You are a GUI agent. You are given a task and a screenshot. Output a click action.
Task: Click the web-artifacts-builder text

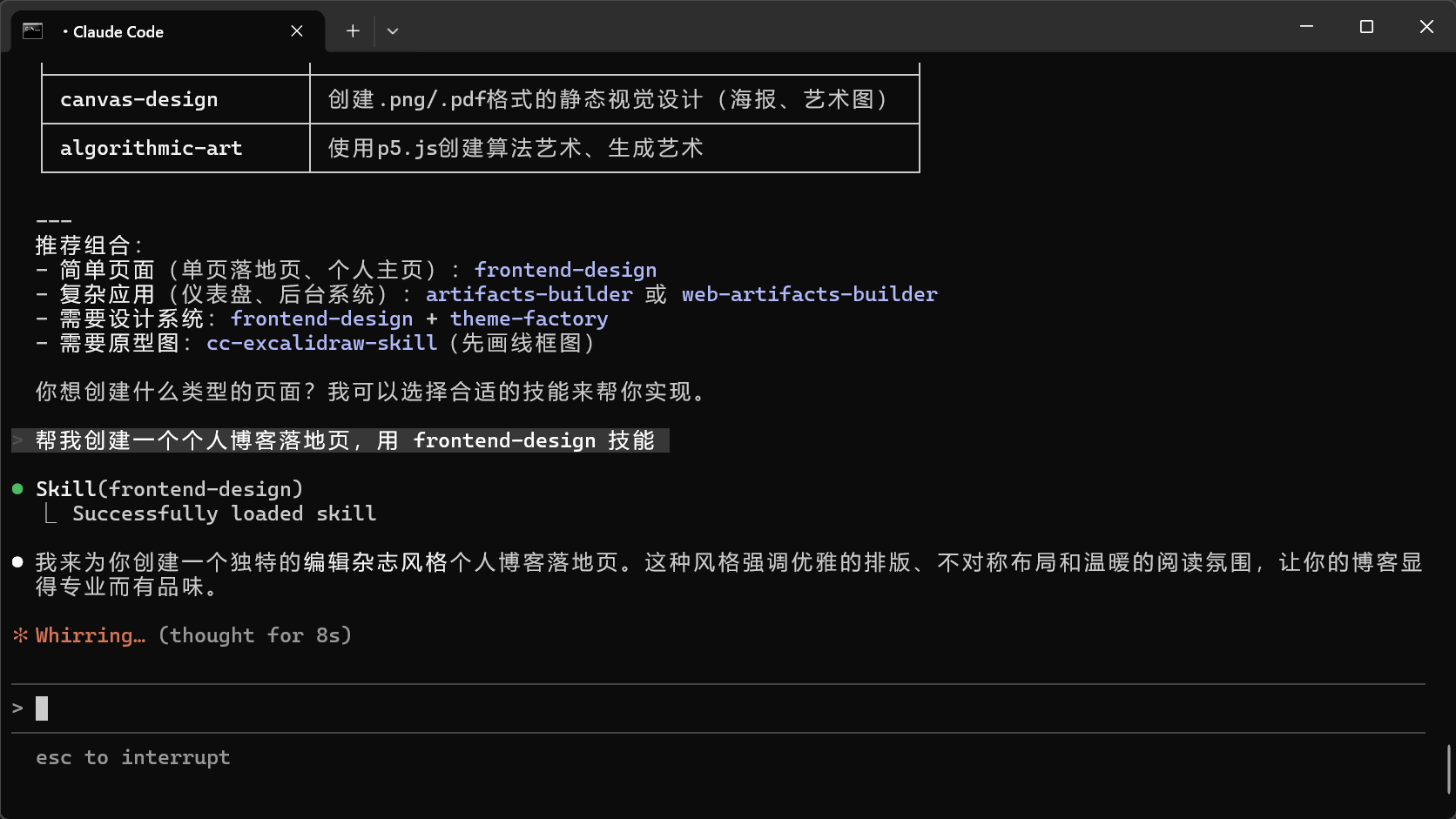[x=808, y=293]
